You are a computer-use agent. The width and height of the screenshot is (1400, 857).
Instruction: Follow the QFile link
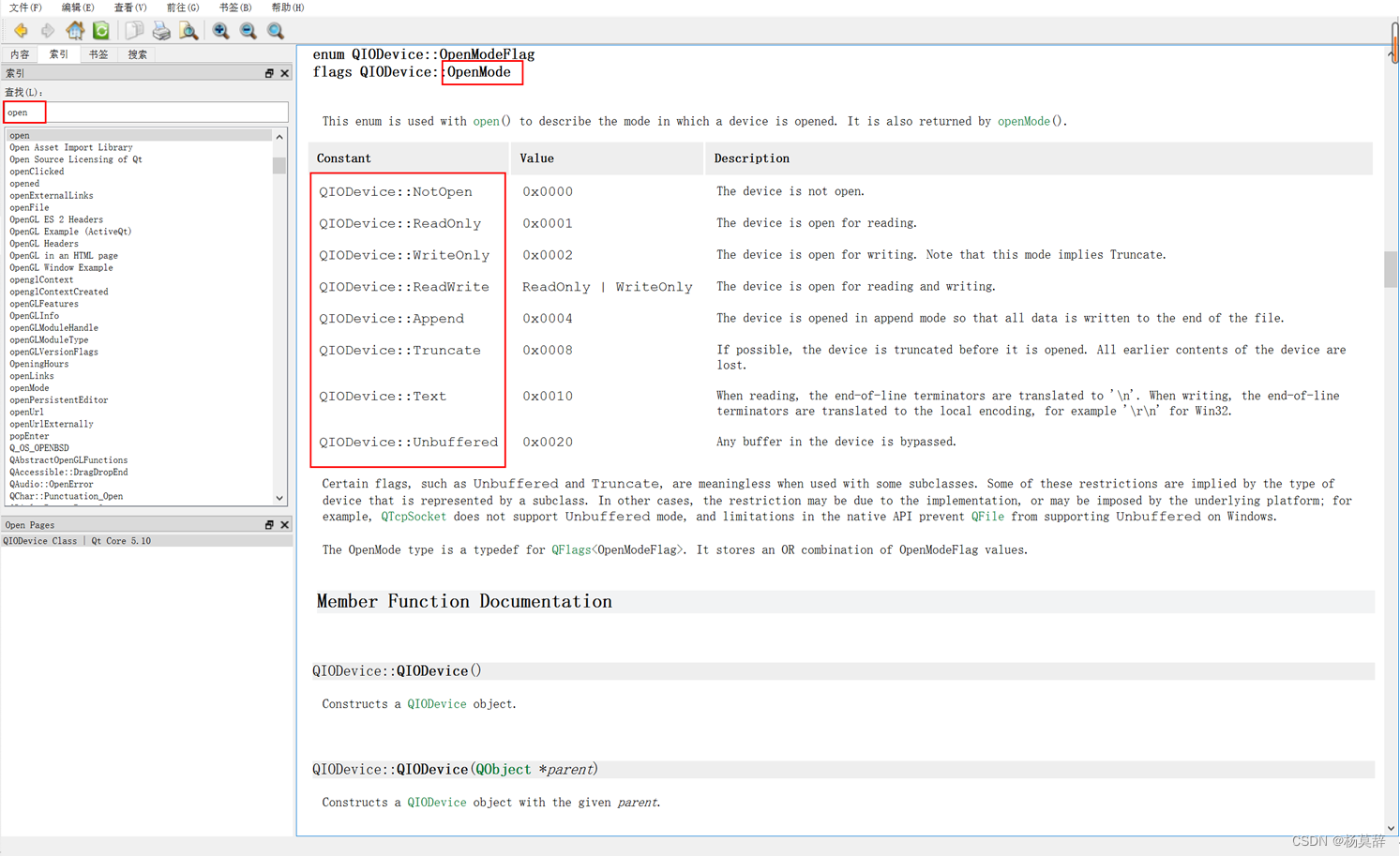point(987,517)
